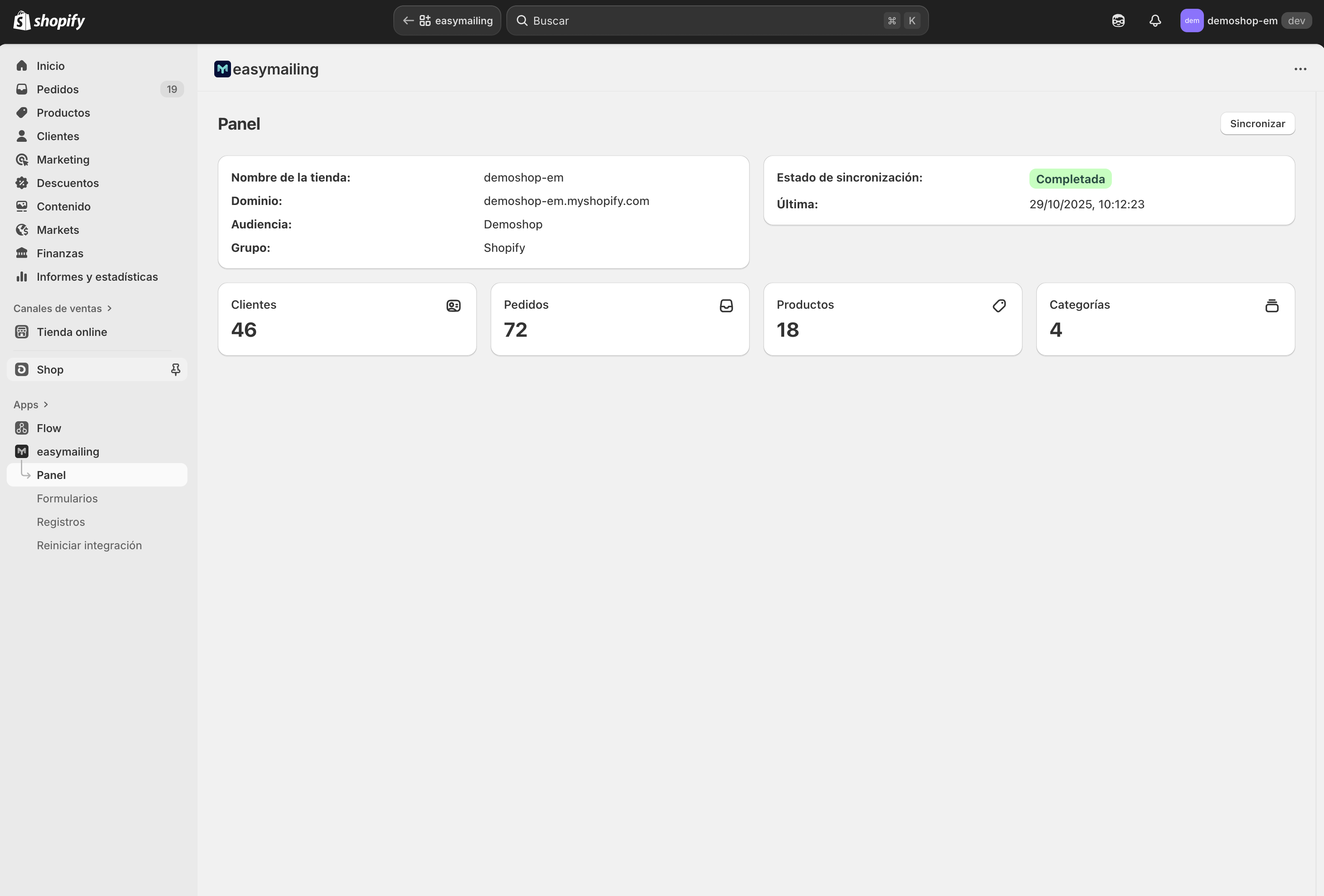The image size is (1324, 896).
Task: Click the dev badge in top bar
Action: pyautogui.click(x=1296, y=20)
